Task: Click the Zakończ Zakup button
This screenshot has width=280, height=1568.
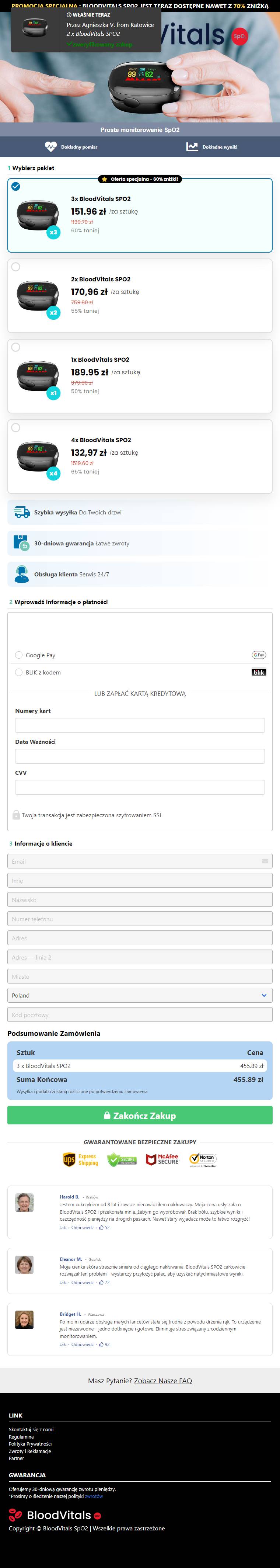Action: [x=139, y=1115]
